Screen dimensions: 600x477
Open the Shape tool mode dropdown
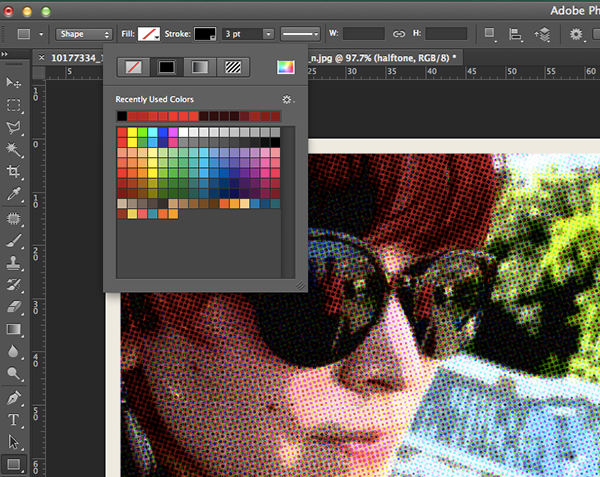(84, 33)
